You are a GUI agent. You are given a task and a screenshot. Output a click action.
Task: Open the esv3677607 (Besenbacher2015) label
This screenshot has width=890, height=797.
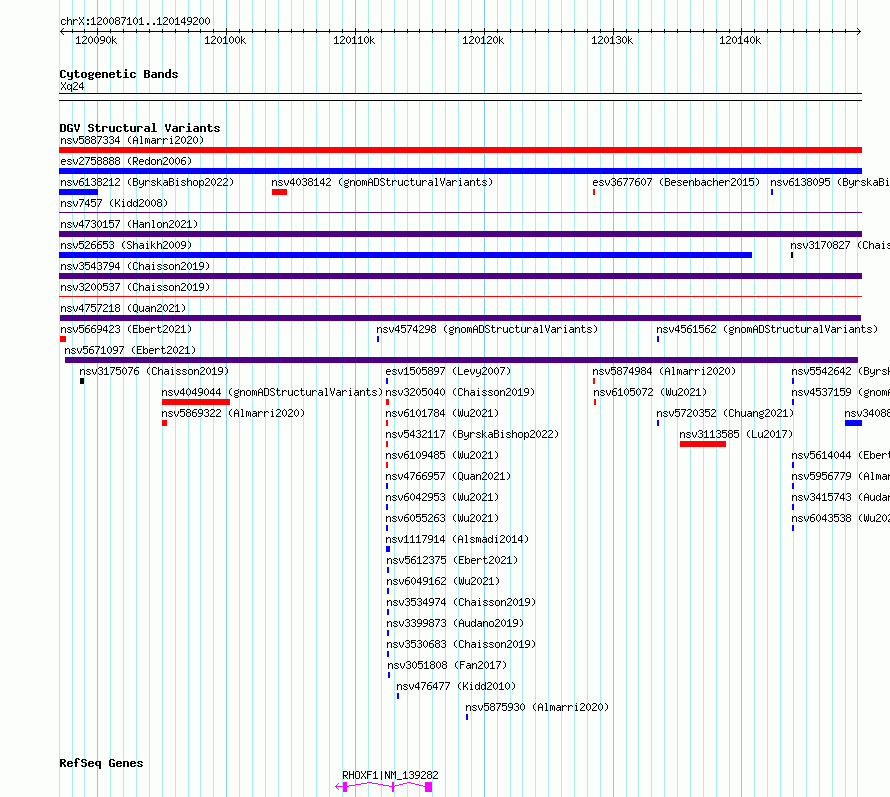click(676, 182)
